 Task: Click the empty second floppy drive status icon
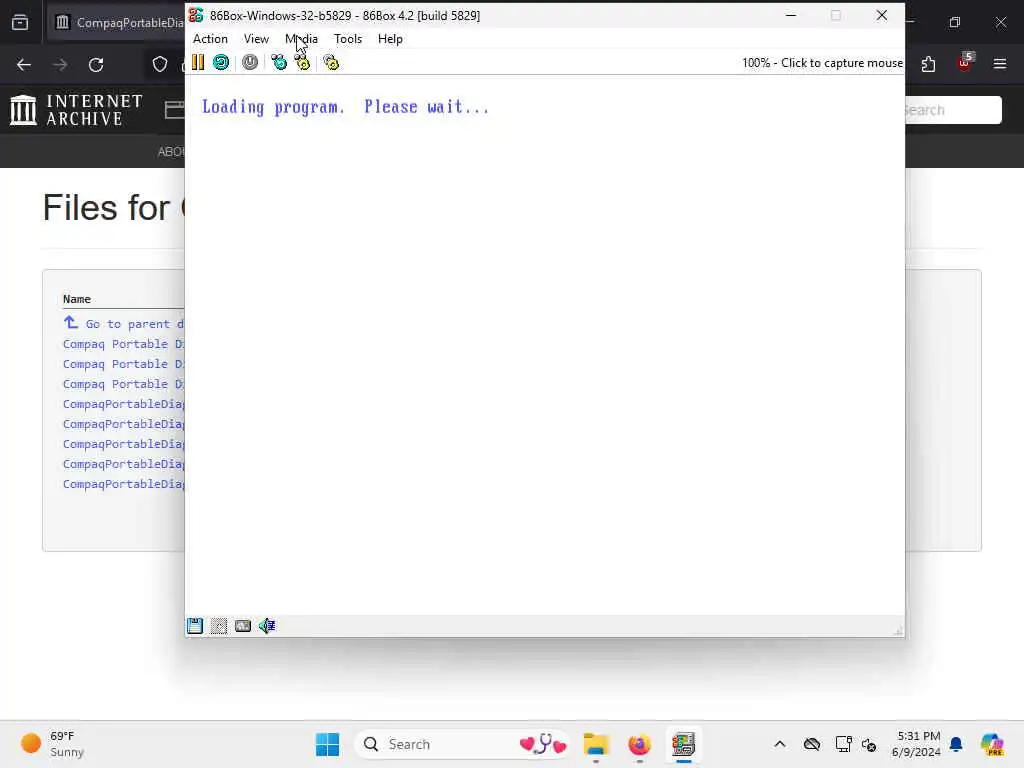(x=219, y=626)
